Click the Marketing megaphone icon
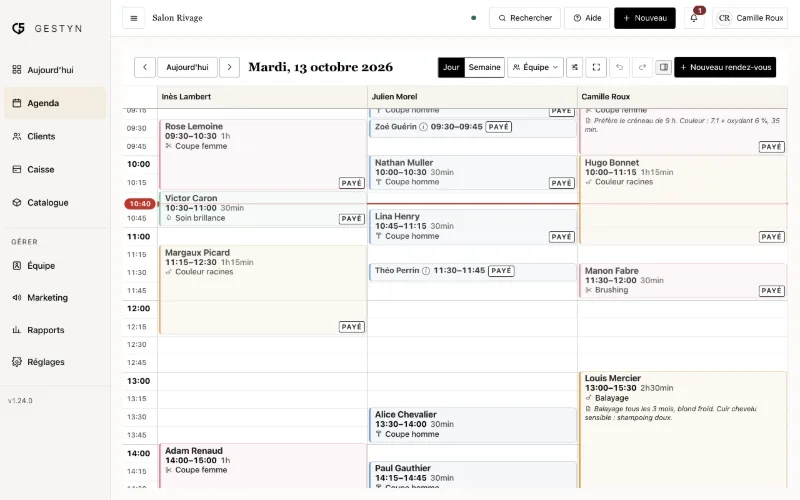The width and height of the screenshot is (800, 500). point(17,297)
